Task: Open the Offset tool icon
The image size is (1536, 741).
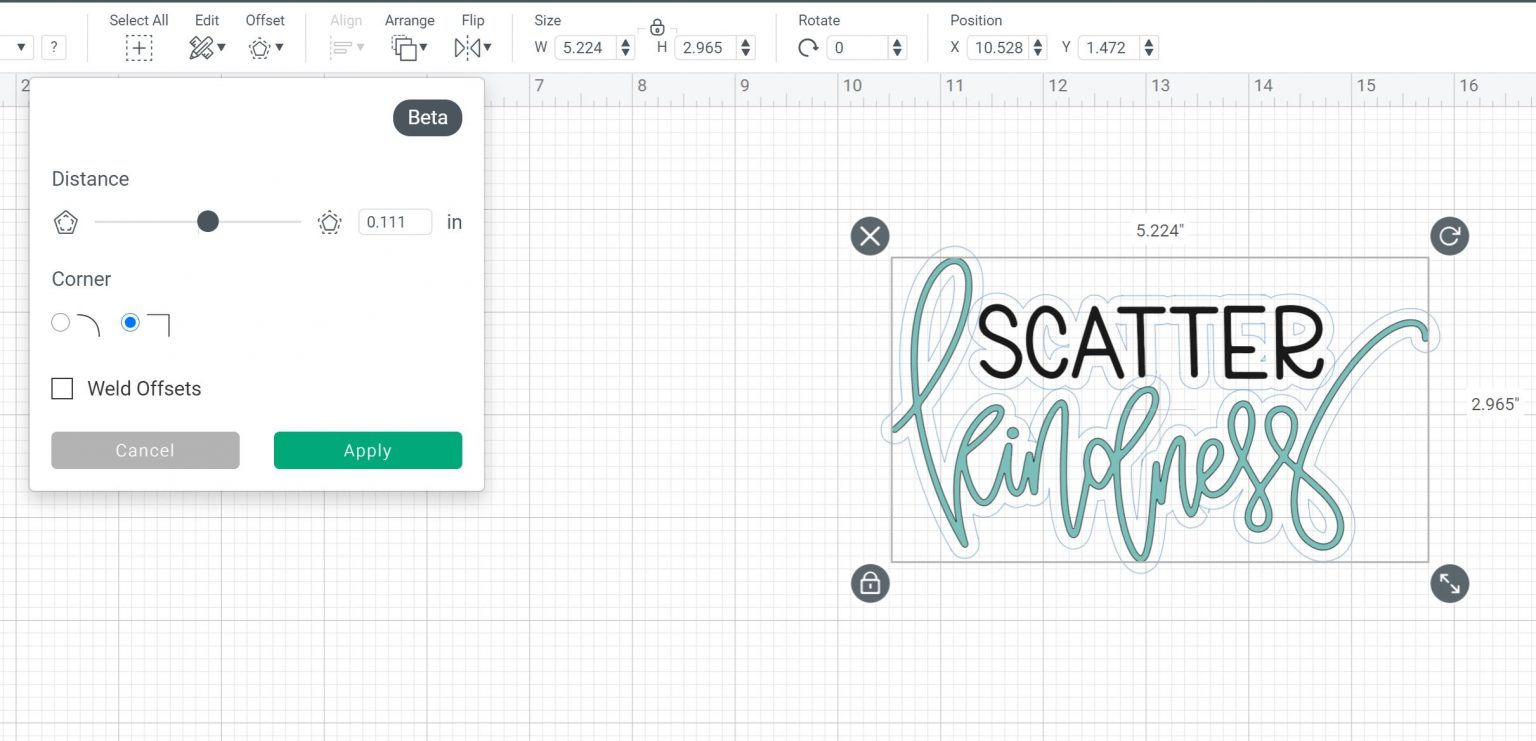Action: (258, 46)
